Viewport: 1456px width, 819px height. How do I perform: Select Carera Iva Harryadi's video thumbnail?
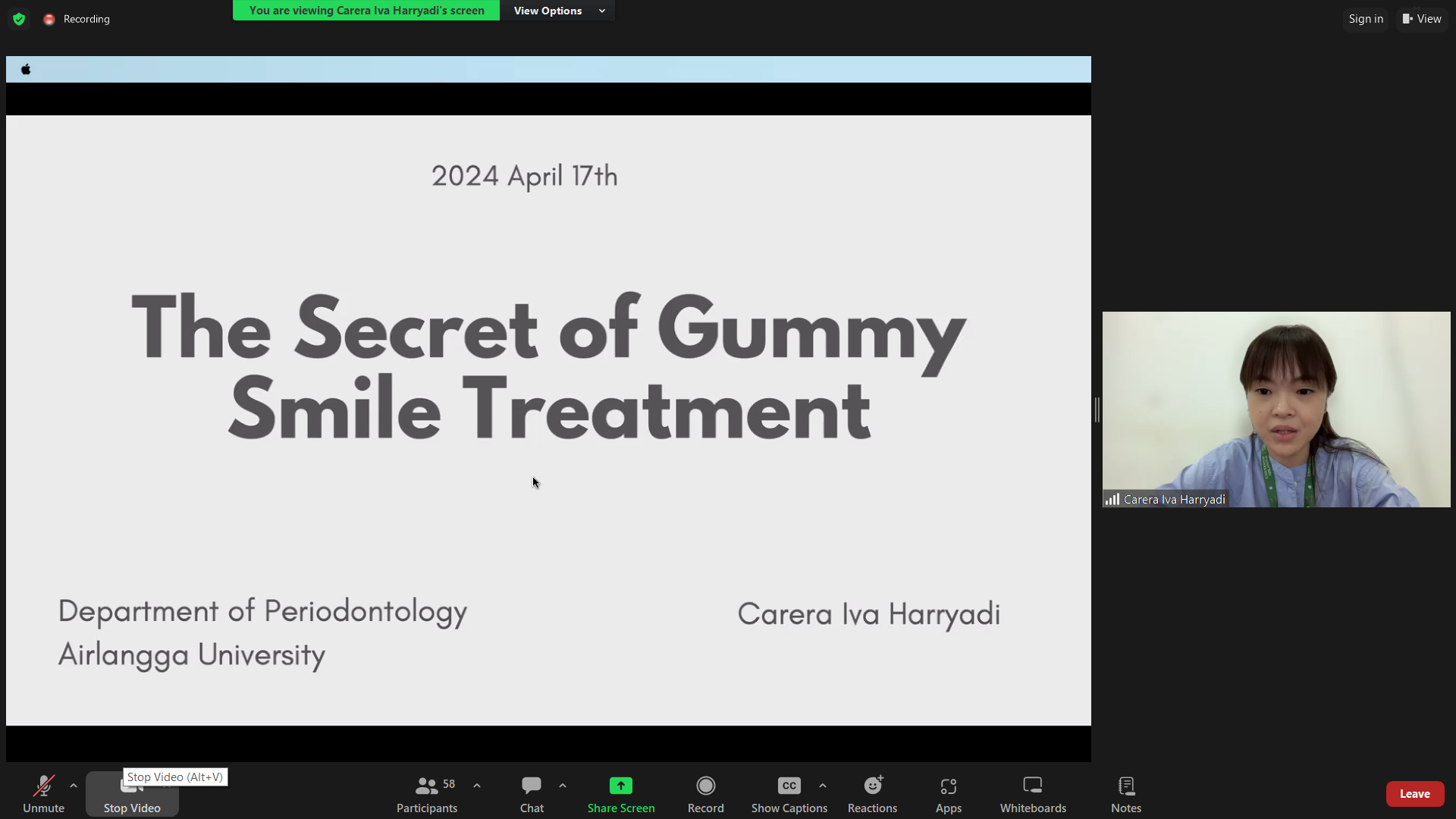click(1276, 409)
